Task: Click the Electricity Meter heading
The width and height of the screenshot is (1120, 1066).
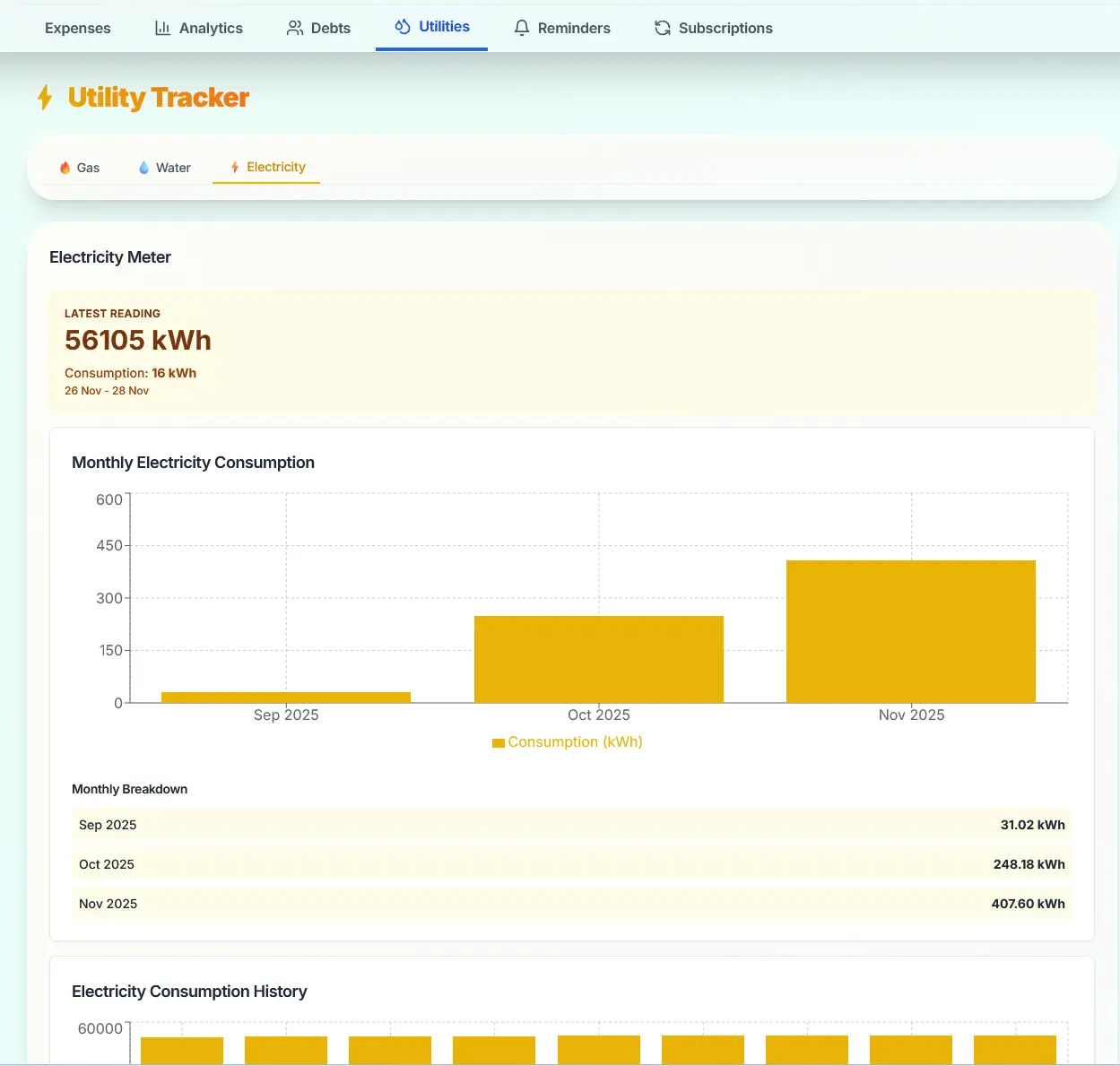Action: (x=110, y=257)
